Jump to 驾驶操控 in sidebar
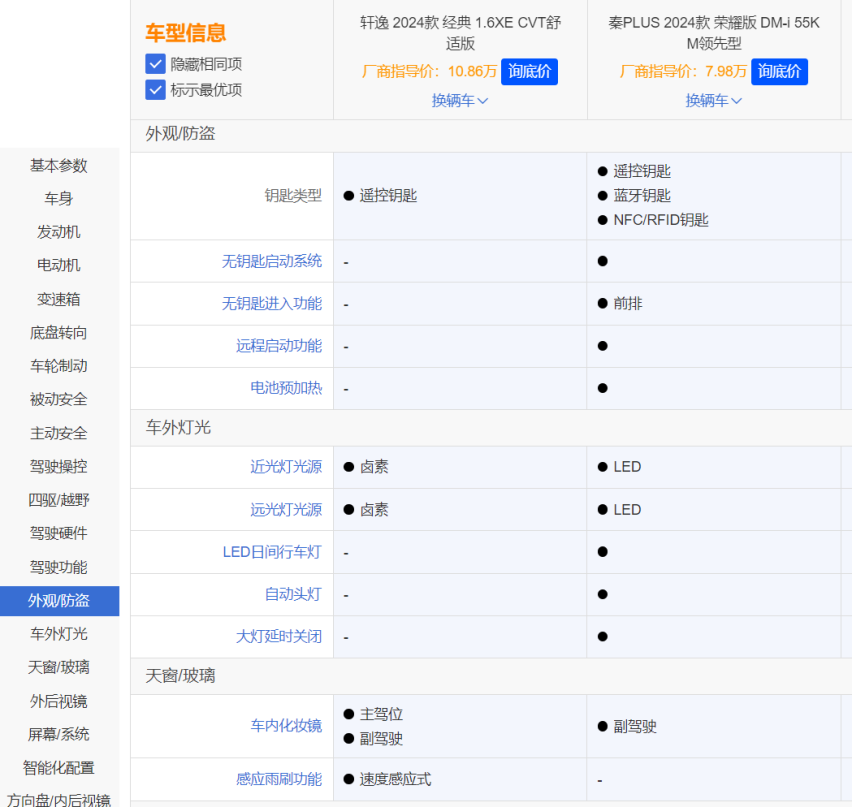Image resolution: width=852 pixels, height=807 pixels. click(x=59, y=466)
